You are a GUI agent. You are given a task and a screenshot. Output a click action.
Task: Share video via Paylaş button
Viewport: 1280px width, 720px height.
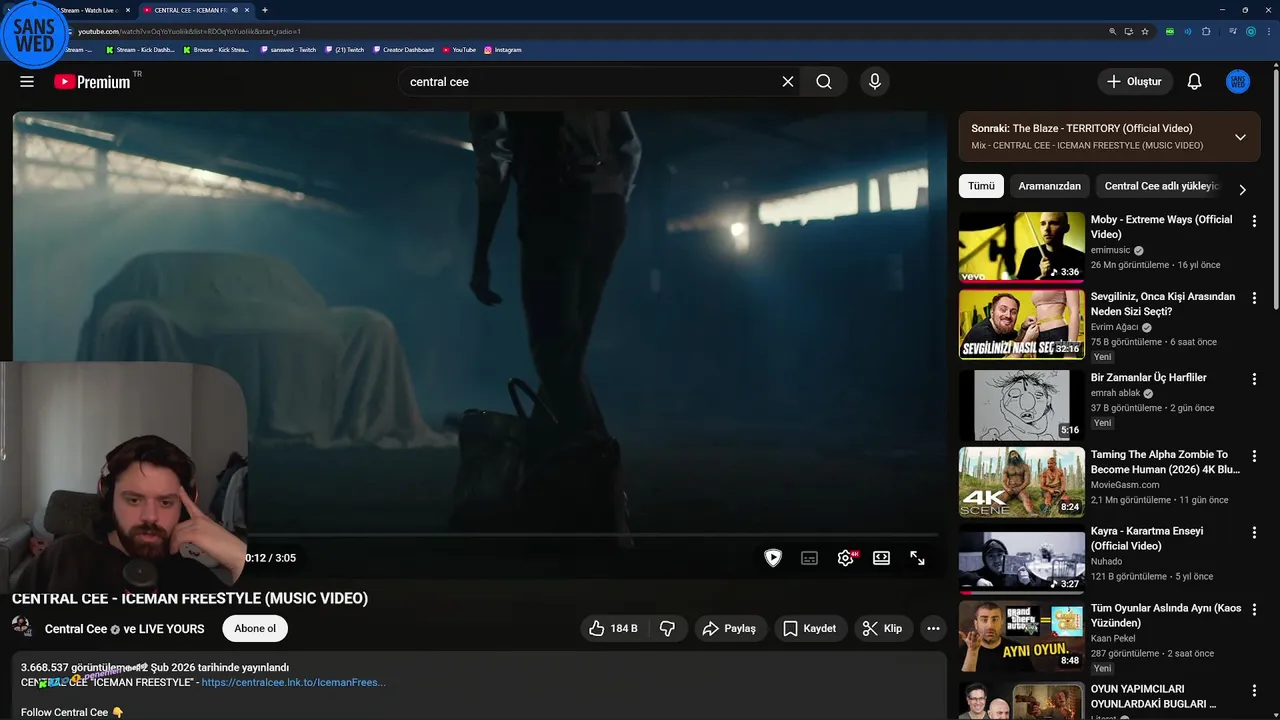pyautogui.click(x=729, y=628)
